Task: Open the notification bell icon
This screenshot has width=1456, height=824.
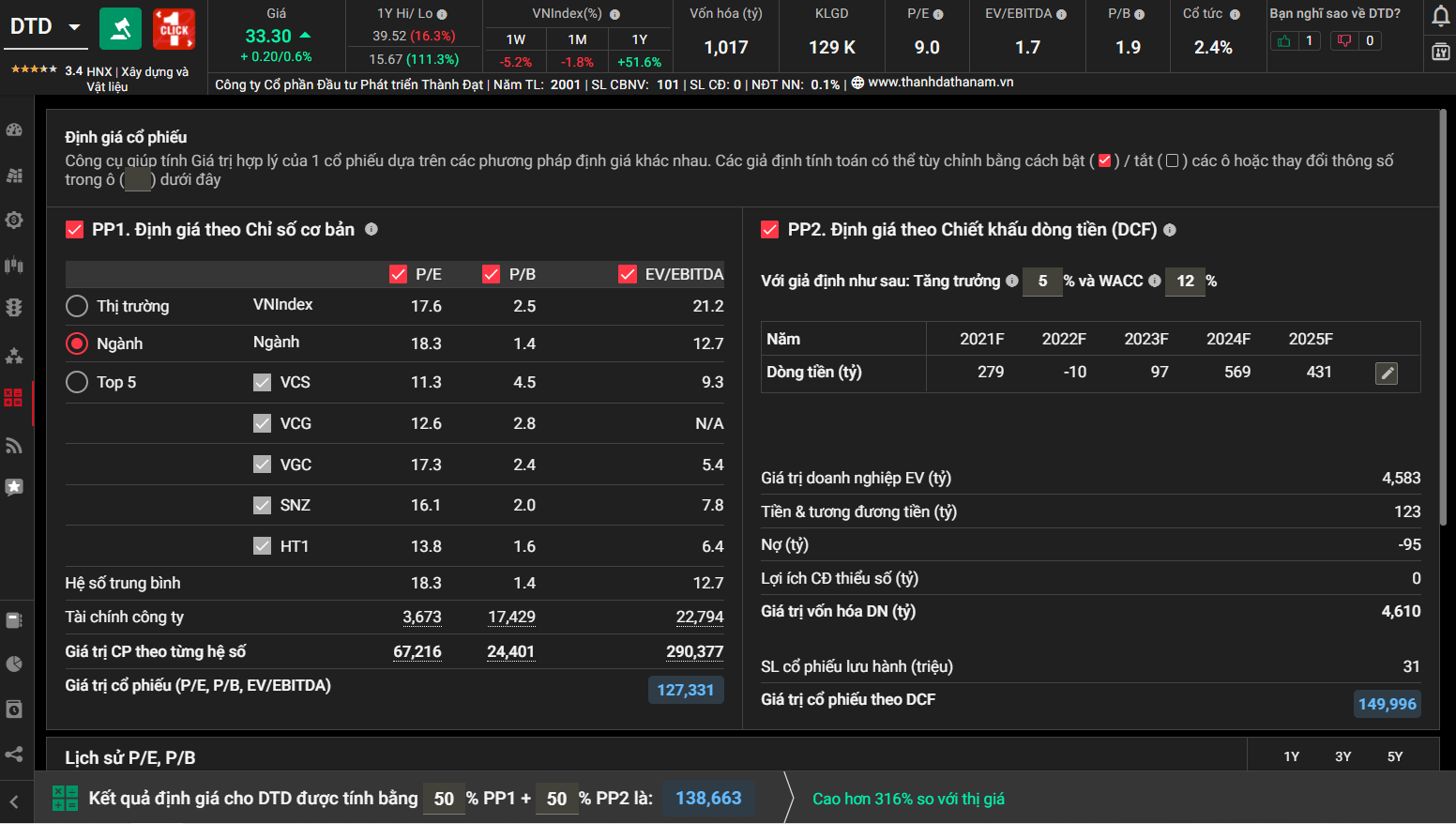Action: point(1441,16)
